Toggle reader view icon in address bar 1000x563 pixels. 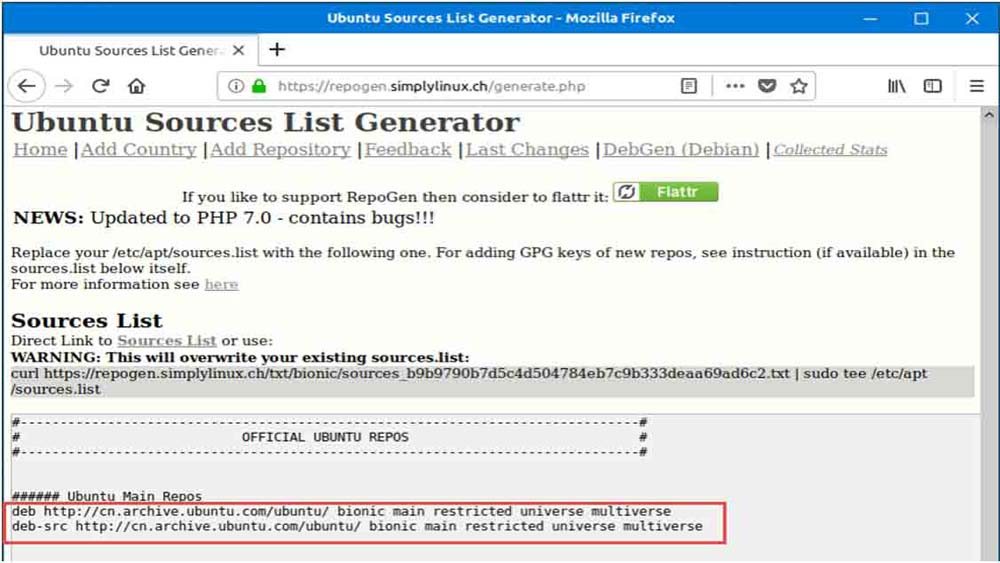689,86
